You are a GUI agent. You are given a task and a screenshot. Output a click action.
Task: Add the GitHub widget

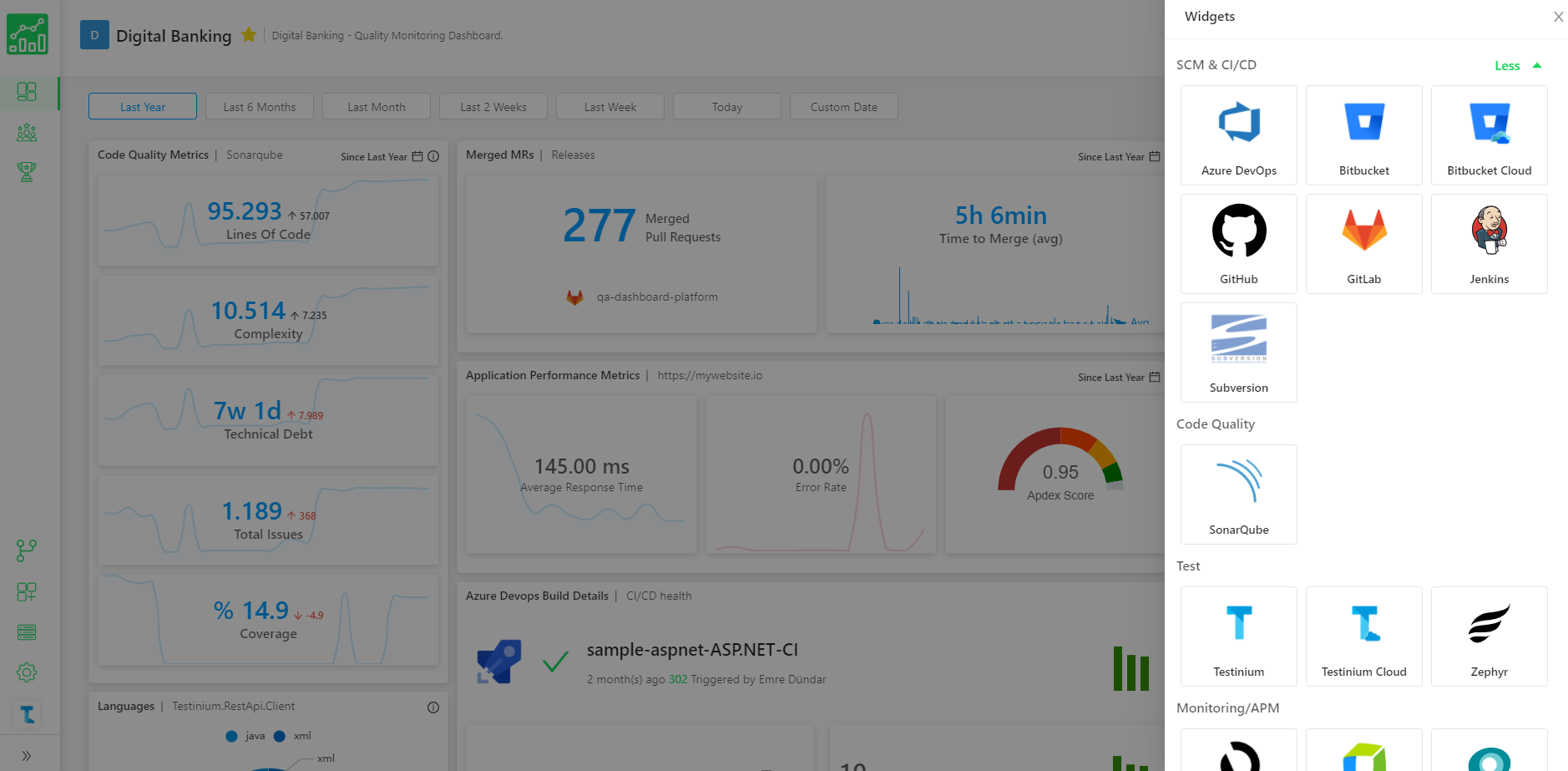coord(1239,244)
